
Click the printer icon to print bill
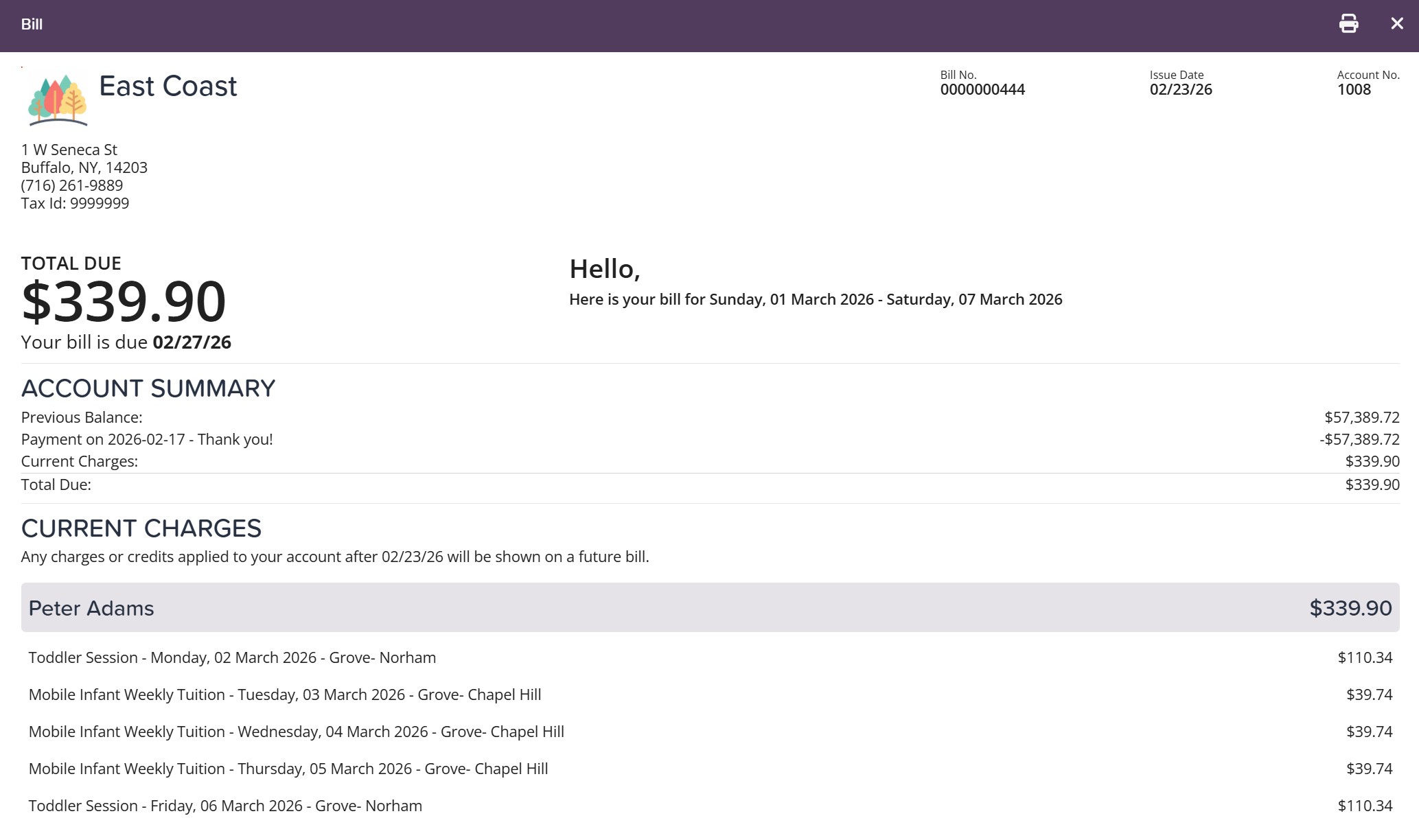tap(1348, 24)
